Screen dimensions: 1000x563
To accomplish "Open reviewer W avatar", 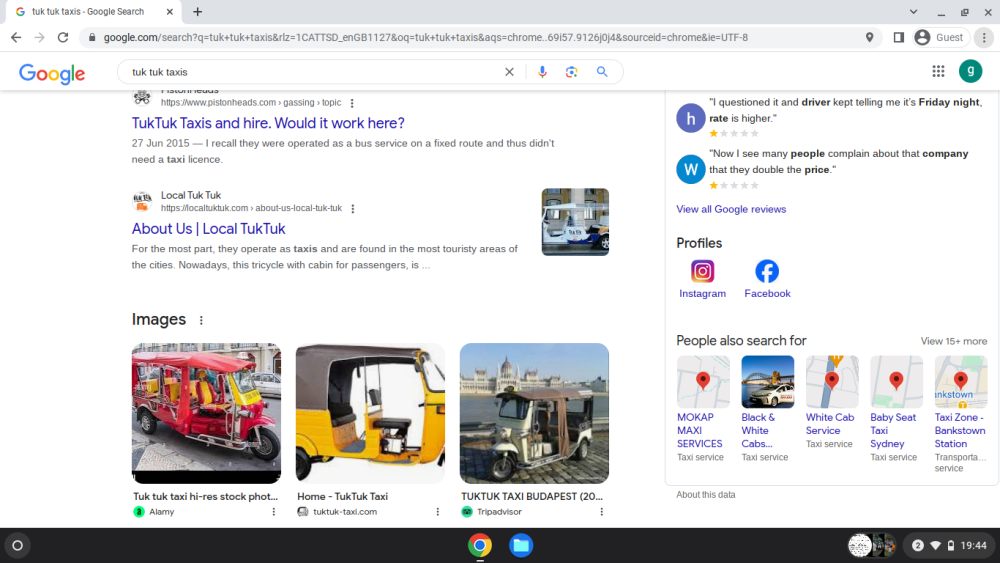I will 691,170.
